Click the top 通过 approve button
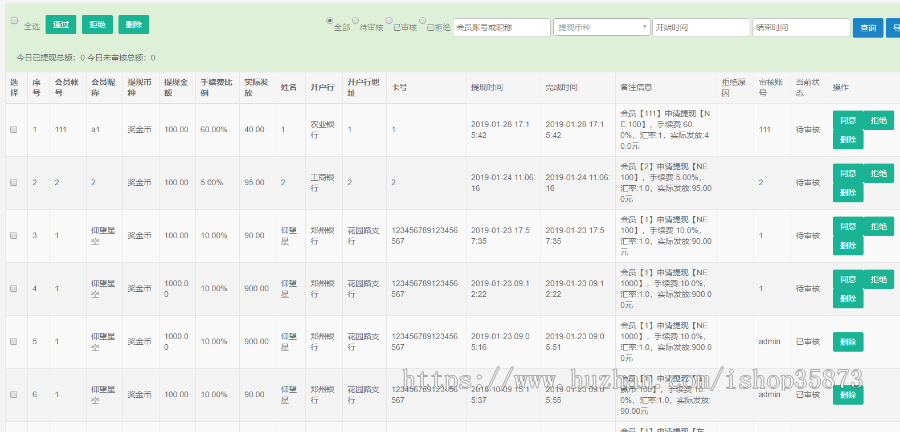 click(59, 26)
